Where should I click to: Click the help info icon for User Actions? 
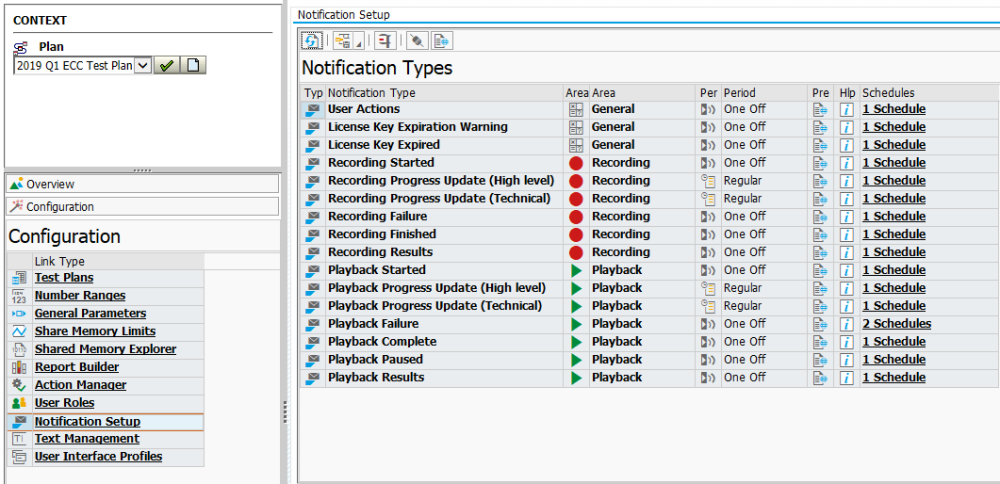point(846,110)
